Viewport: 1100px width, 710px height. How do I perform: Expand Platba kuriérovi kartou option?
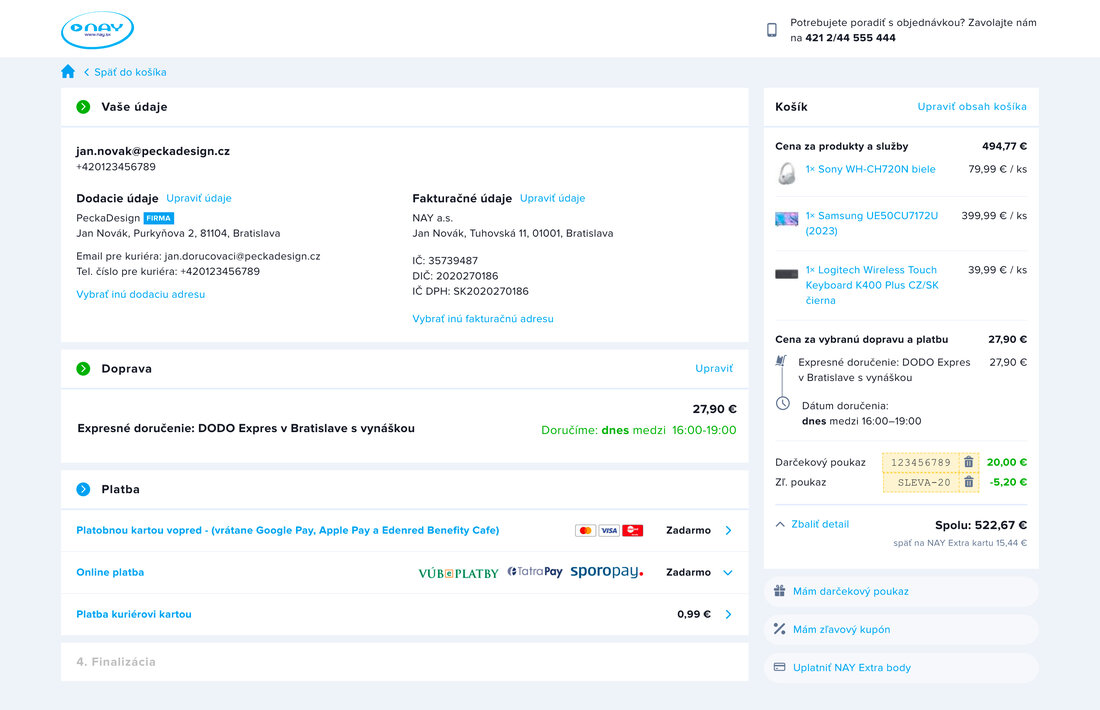[728, 614]
